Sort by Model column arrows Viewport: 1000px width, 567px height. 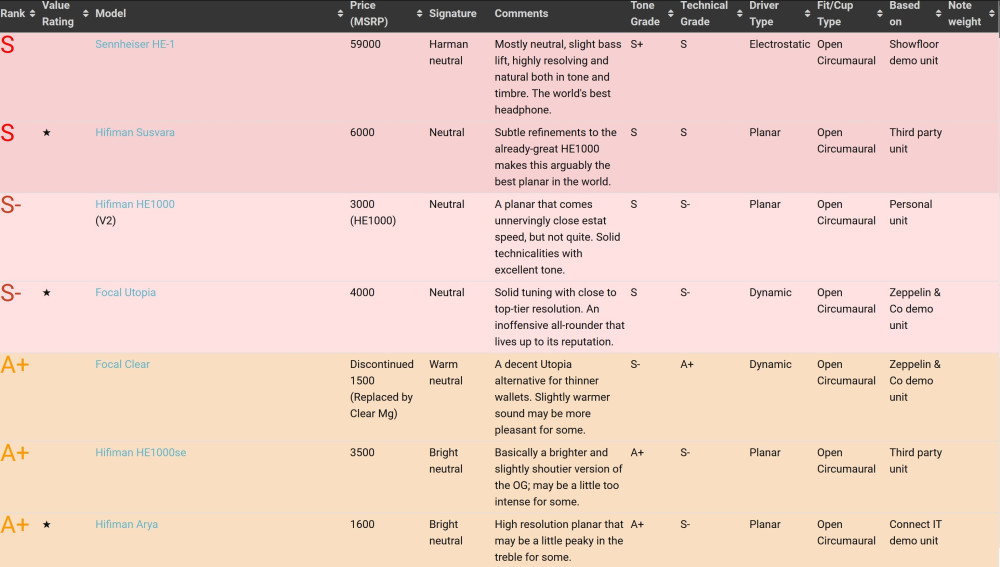pyautogui.click(x=340, y=13)
